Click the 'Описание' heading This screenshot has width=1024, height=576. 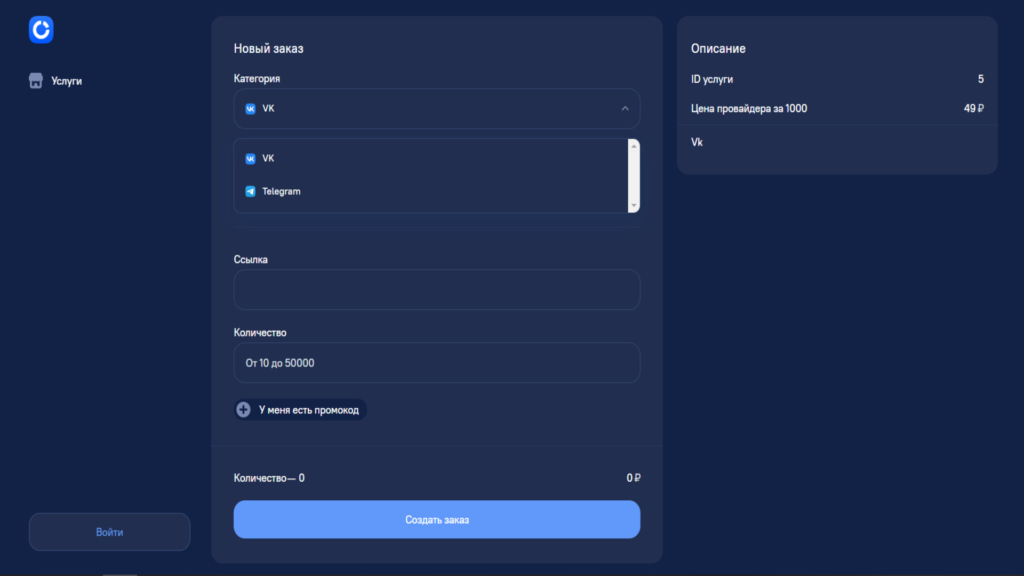718,48
